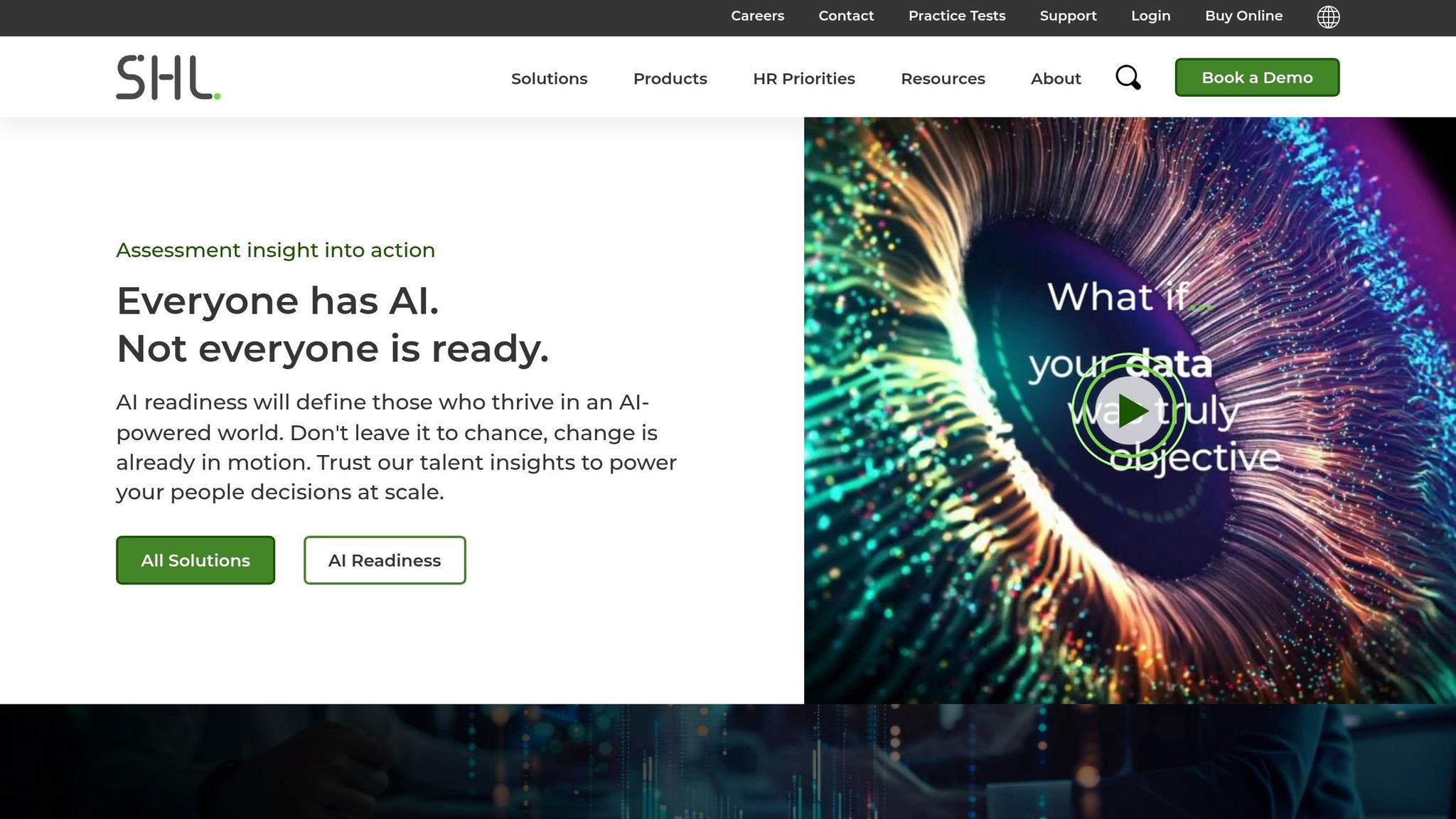Image resolution: width=1456 pixels, height=819 pixels.
Task: Click the Book a Demo button
Action: tap(1257, 77)
